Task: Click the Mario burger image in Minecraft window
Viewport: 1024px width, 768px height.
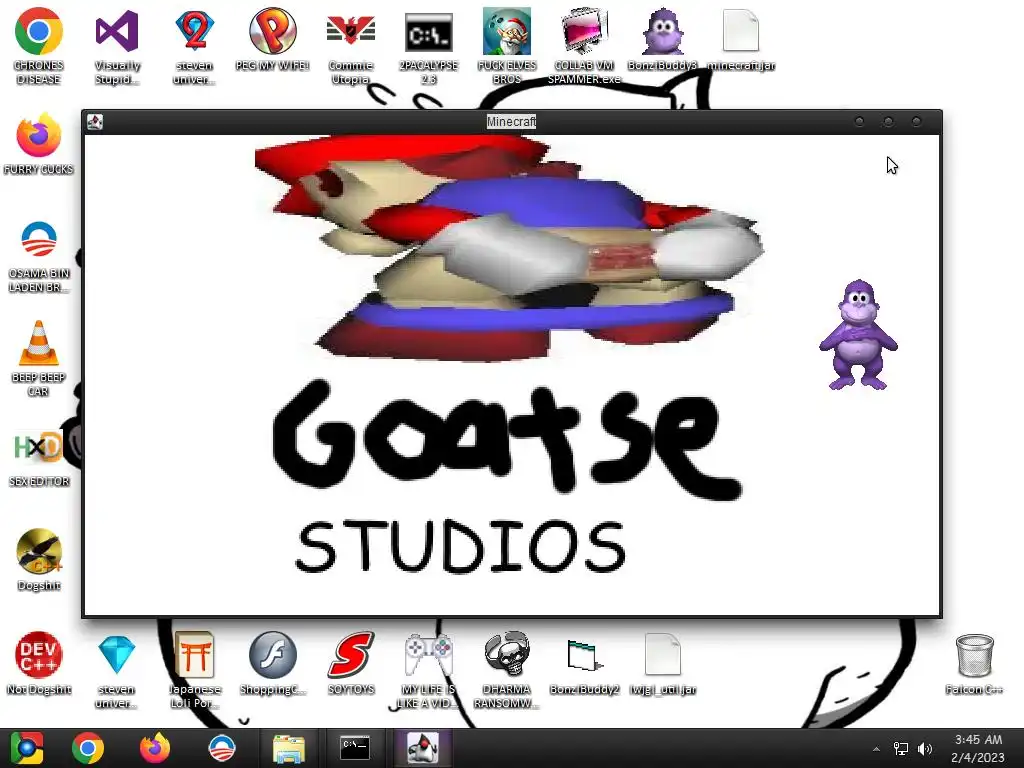Action: point(509,248)
